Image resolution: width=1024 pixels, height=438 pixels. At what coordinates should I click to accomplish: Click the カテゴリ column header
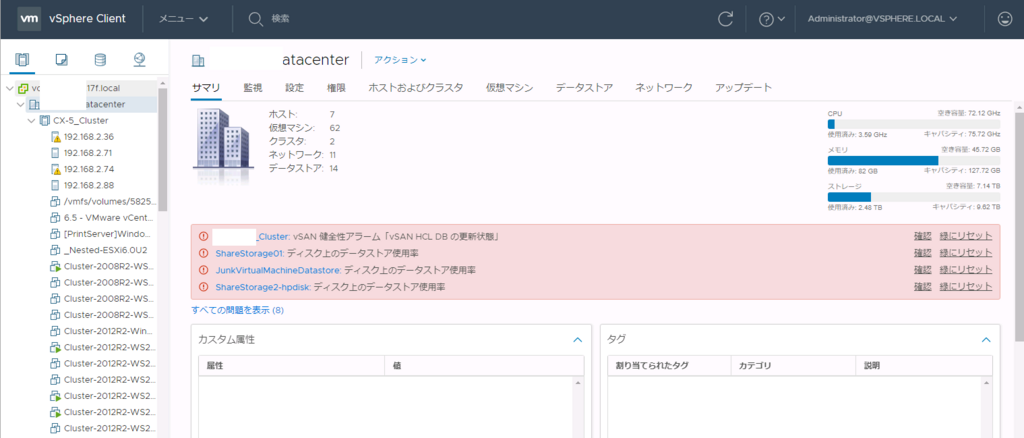pyautogui.click(x=793, y=366)
